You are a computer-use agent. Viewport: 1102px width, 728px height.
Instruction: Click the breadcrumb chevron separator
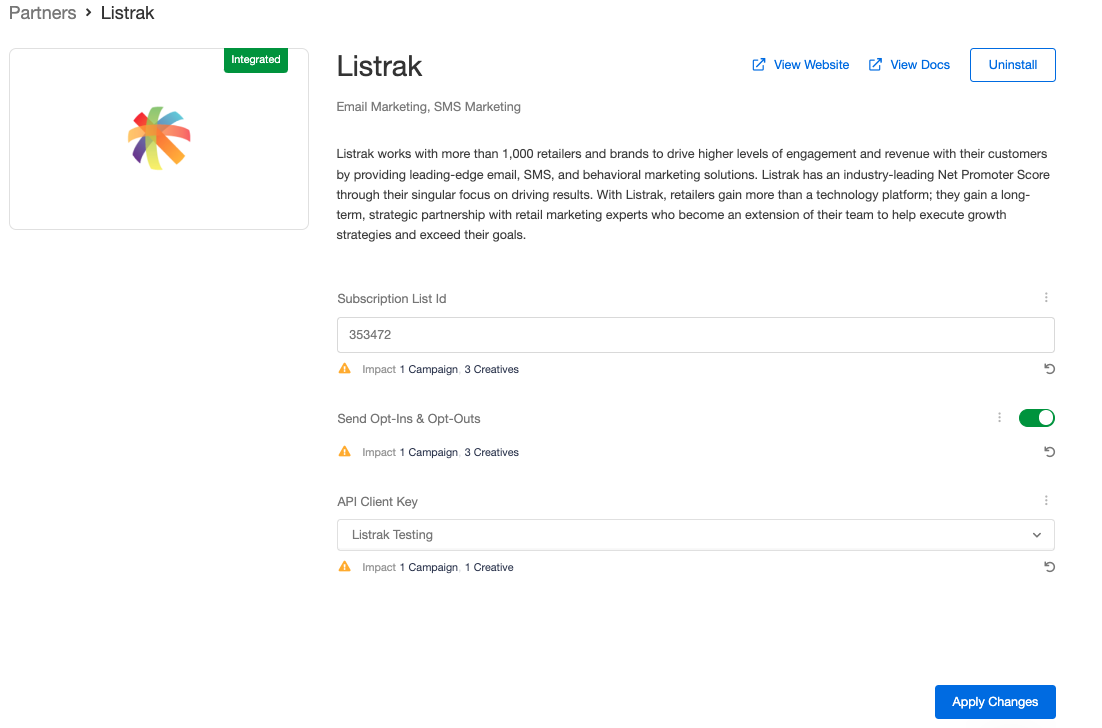pyautogui.click(x=89, y=13)
